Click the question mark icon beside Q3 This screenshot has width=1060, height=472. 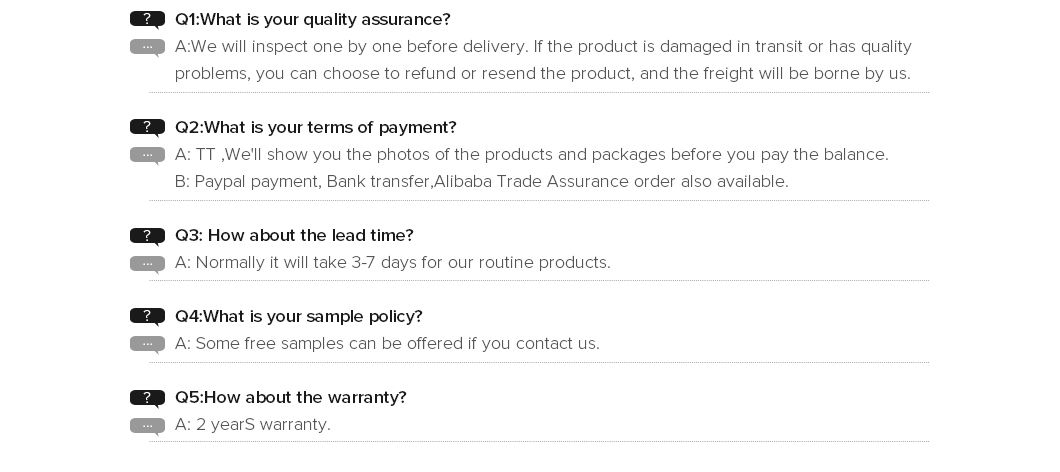147,236
